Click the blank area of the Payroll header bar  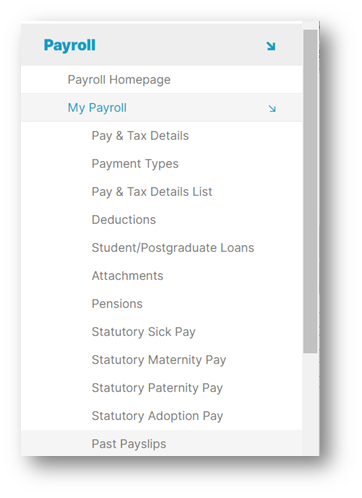180,45
